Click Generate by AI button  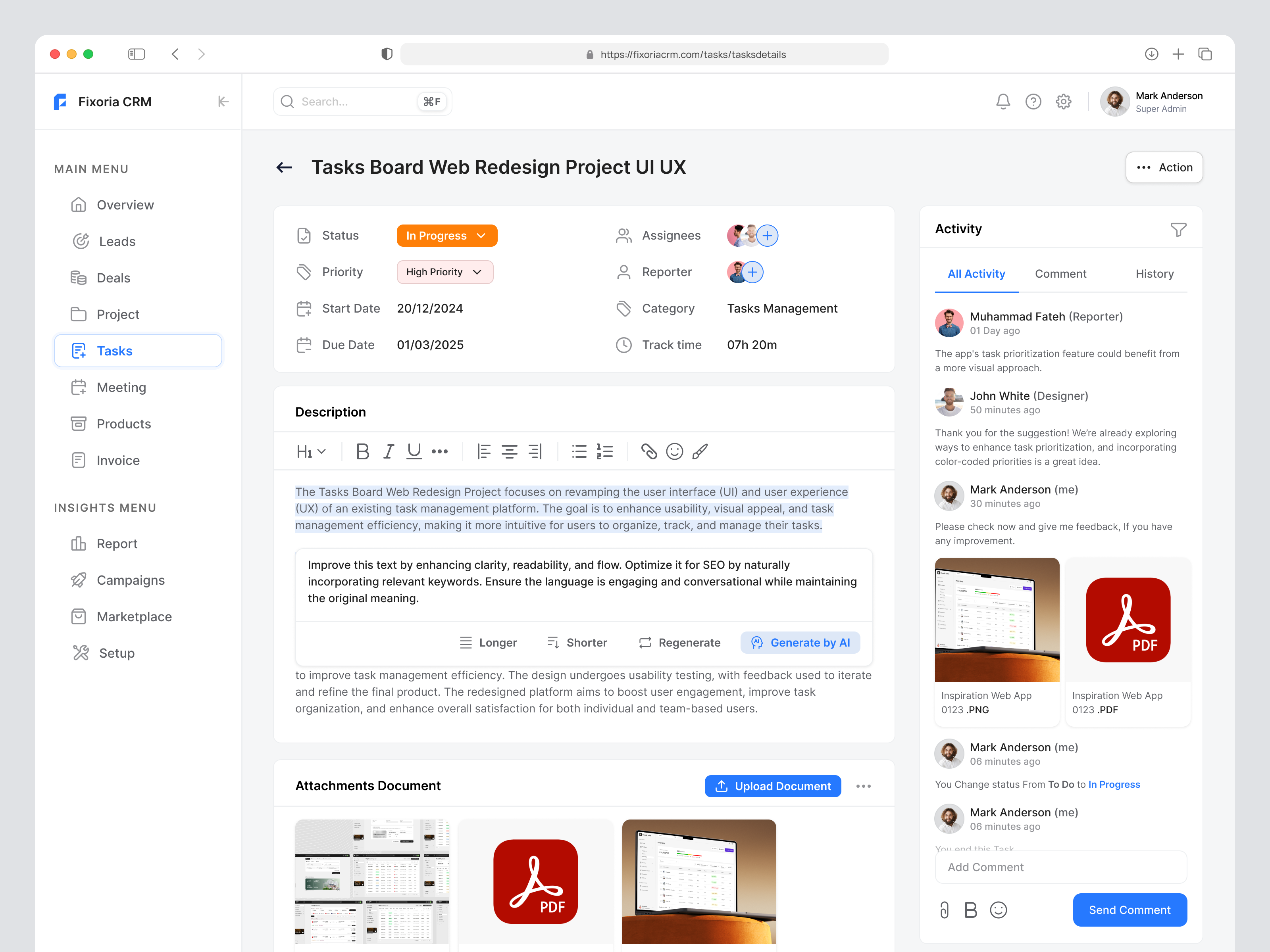point(800,642)
